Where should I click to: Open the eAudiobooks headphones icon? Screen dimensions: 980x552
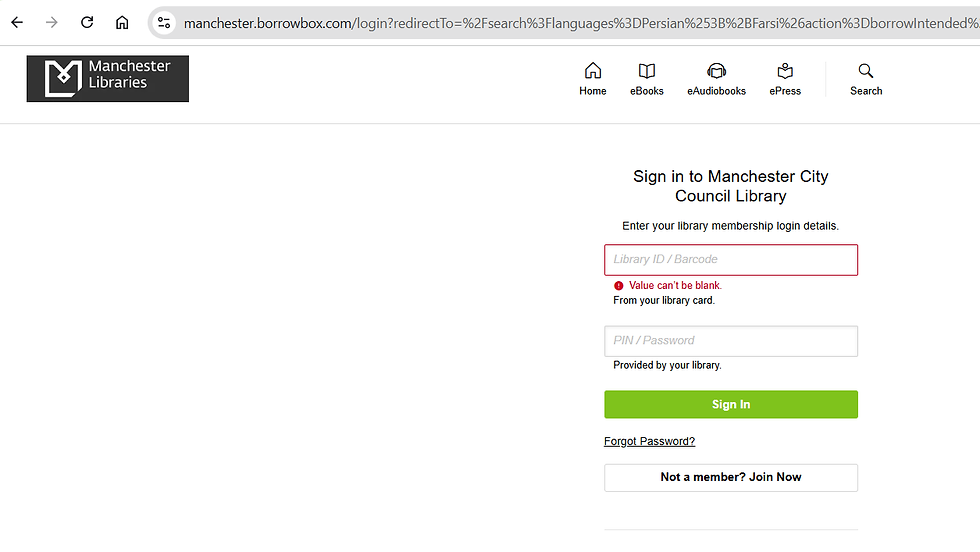[716, 71]
